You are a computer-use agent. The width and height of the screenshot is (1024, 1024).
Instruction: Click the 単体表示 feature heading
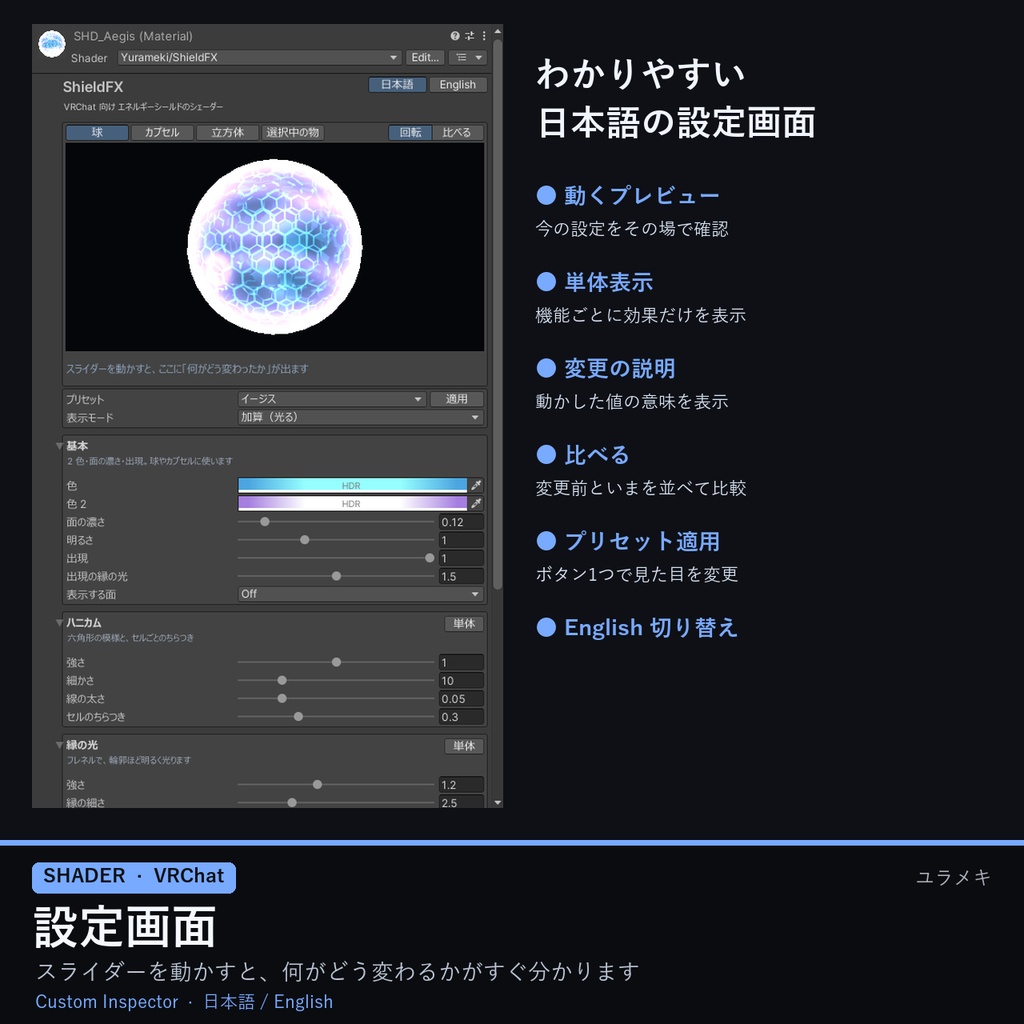(608, 282)
